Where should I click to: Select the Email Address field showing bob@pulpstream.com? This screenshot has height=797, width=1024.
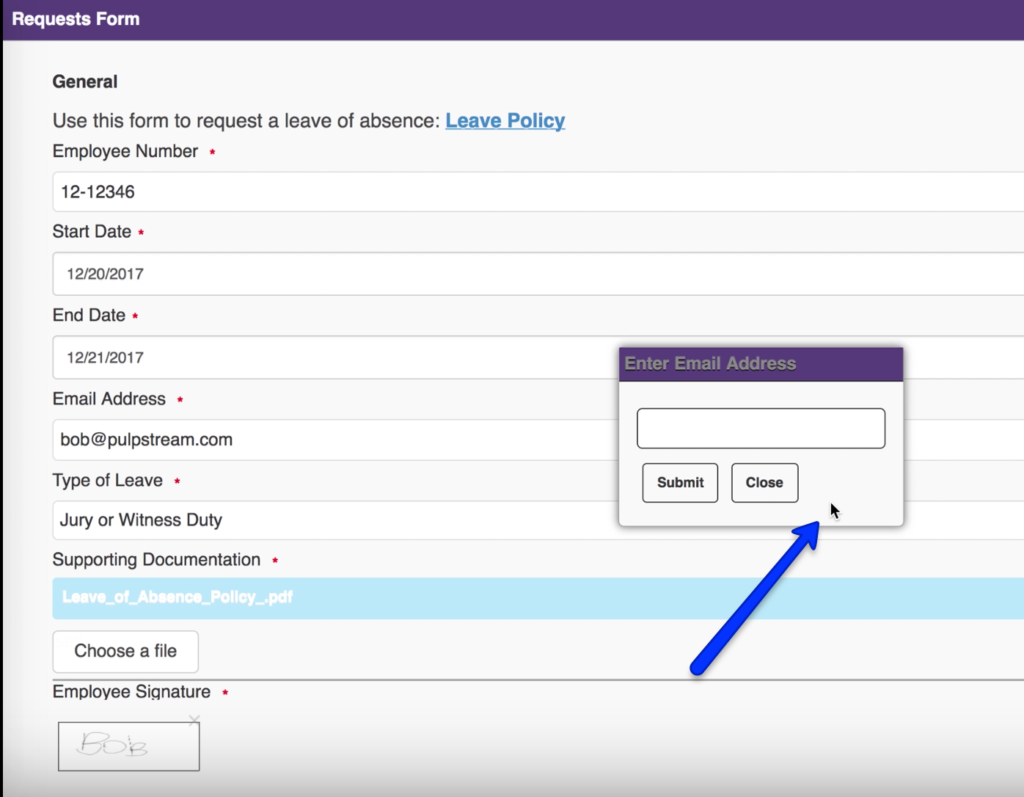[x=300, y=440]
